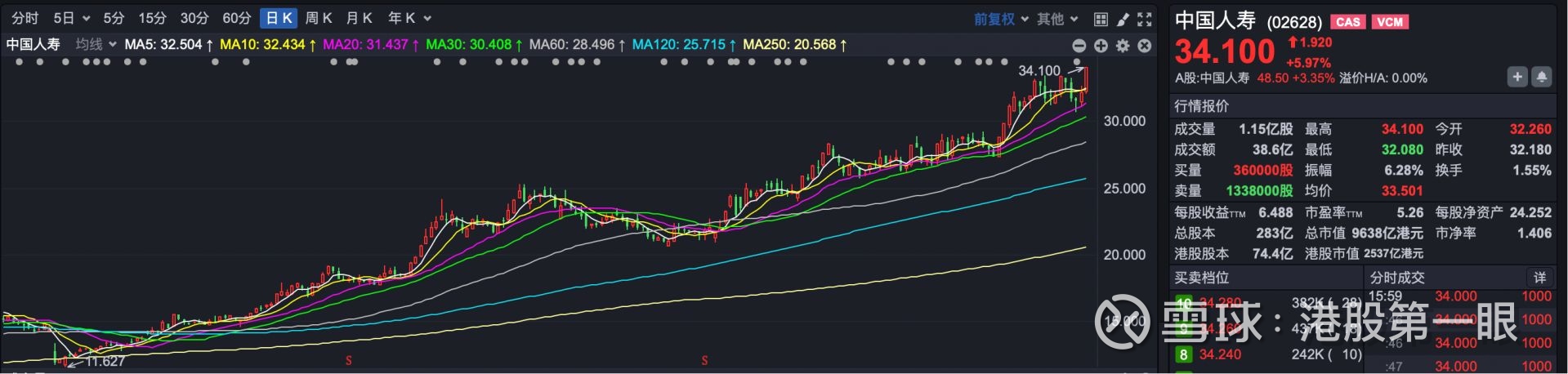
Task: Click the 卖量 value 1338000股
Action: pos(1259,190)
